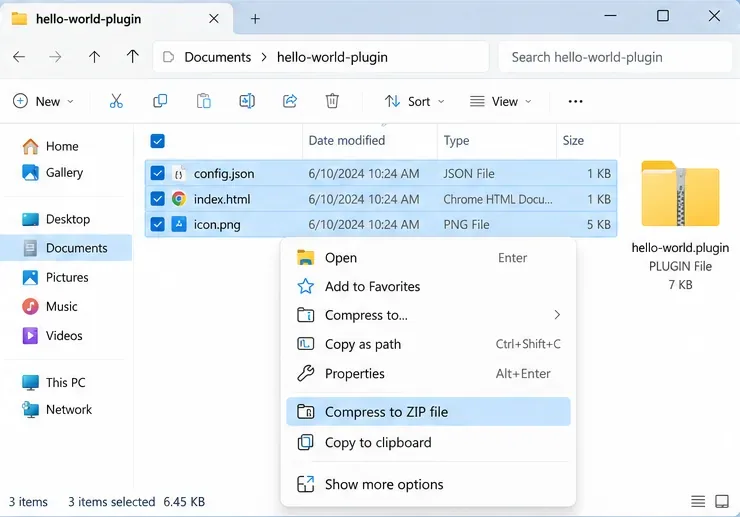Open the View dropdown
The width and height of the screenshot is (740, 517).
[501, 101]
